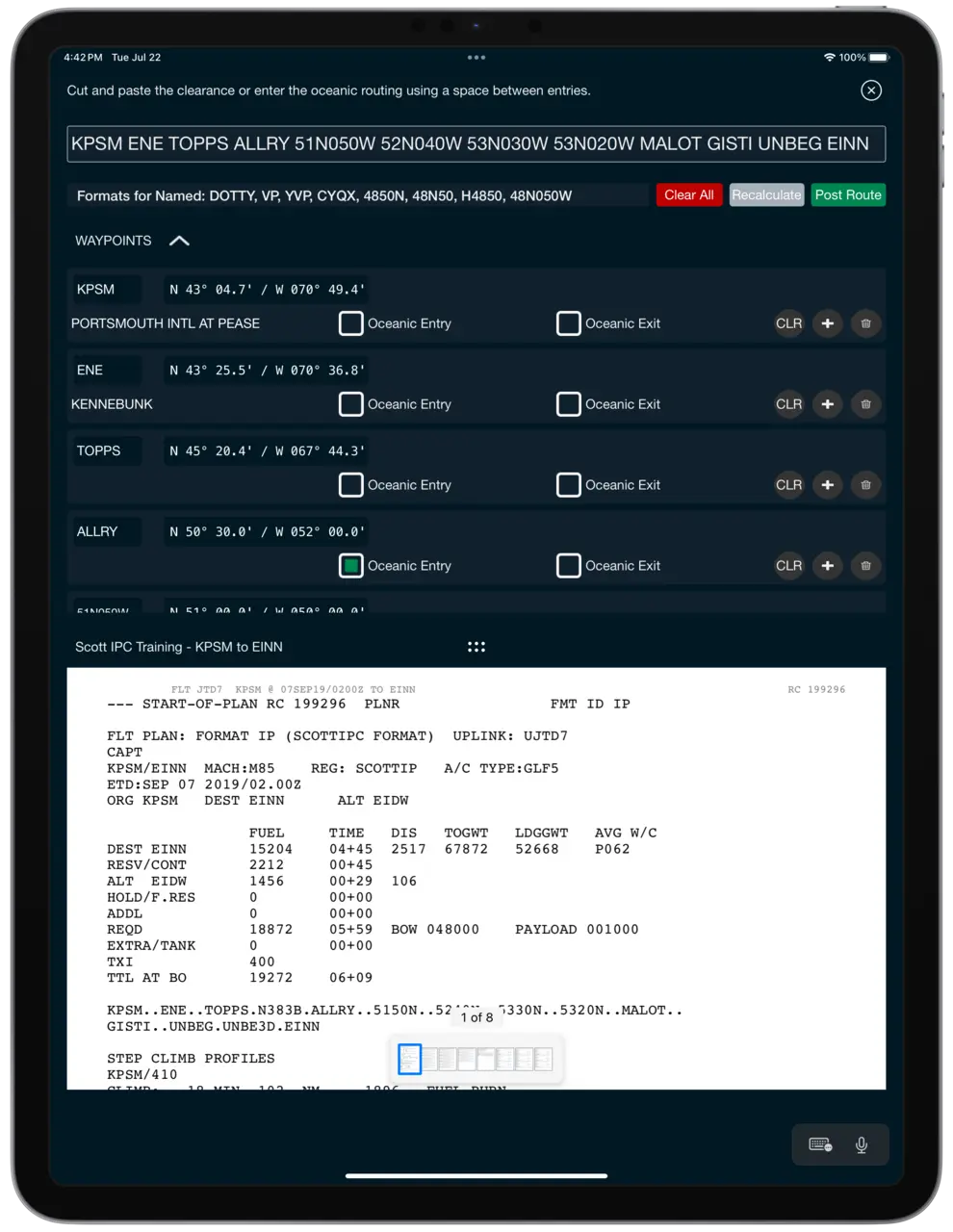Check Oceanic Exit for TOPPS

click(x=569, y=485)
